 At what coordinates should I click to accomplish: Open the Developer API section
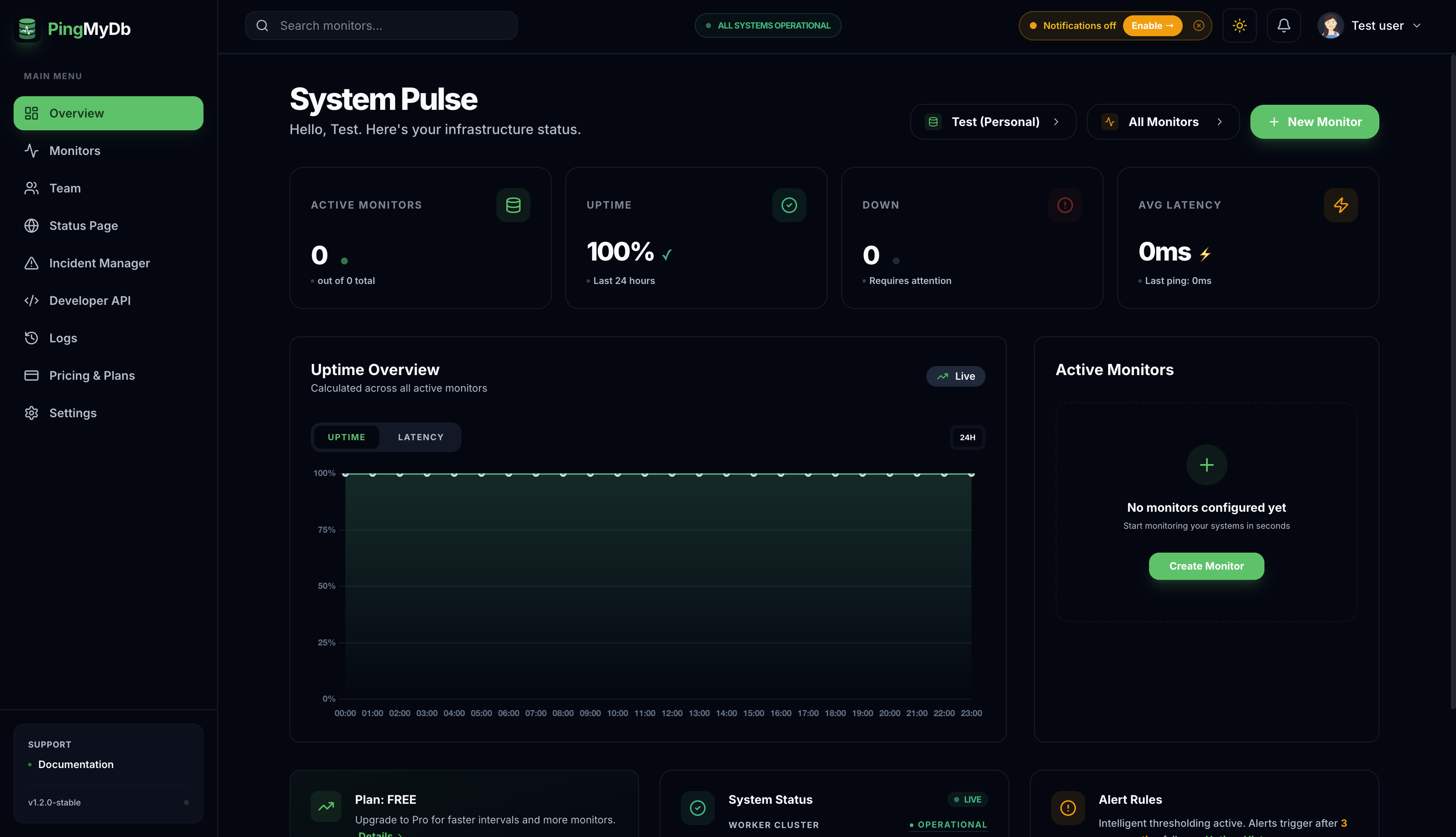pyautogui.click(x=90, y=300)
